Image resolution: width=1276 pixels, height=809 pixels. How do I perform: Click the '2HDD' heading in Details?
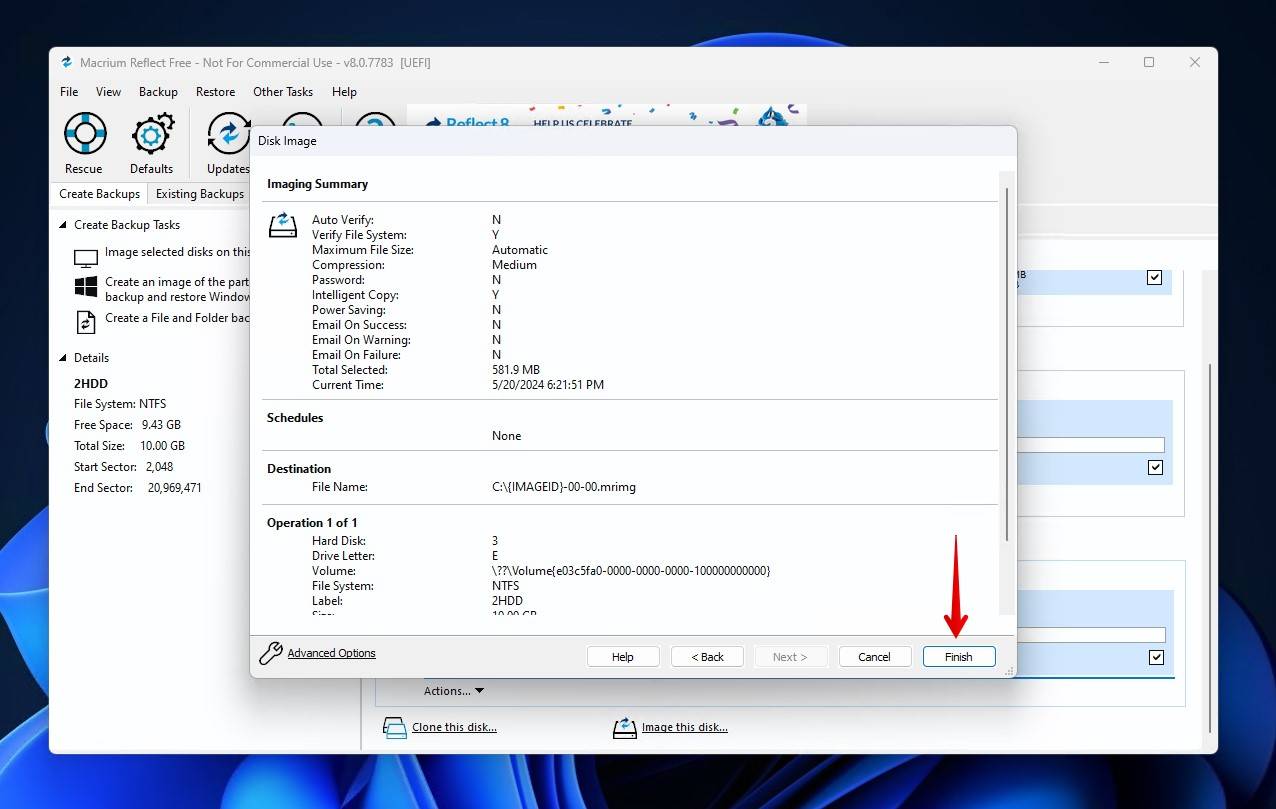(91, 384)
